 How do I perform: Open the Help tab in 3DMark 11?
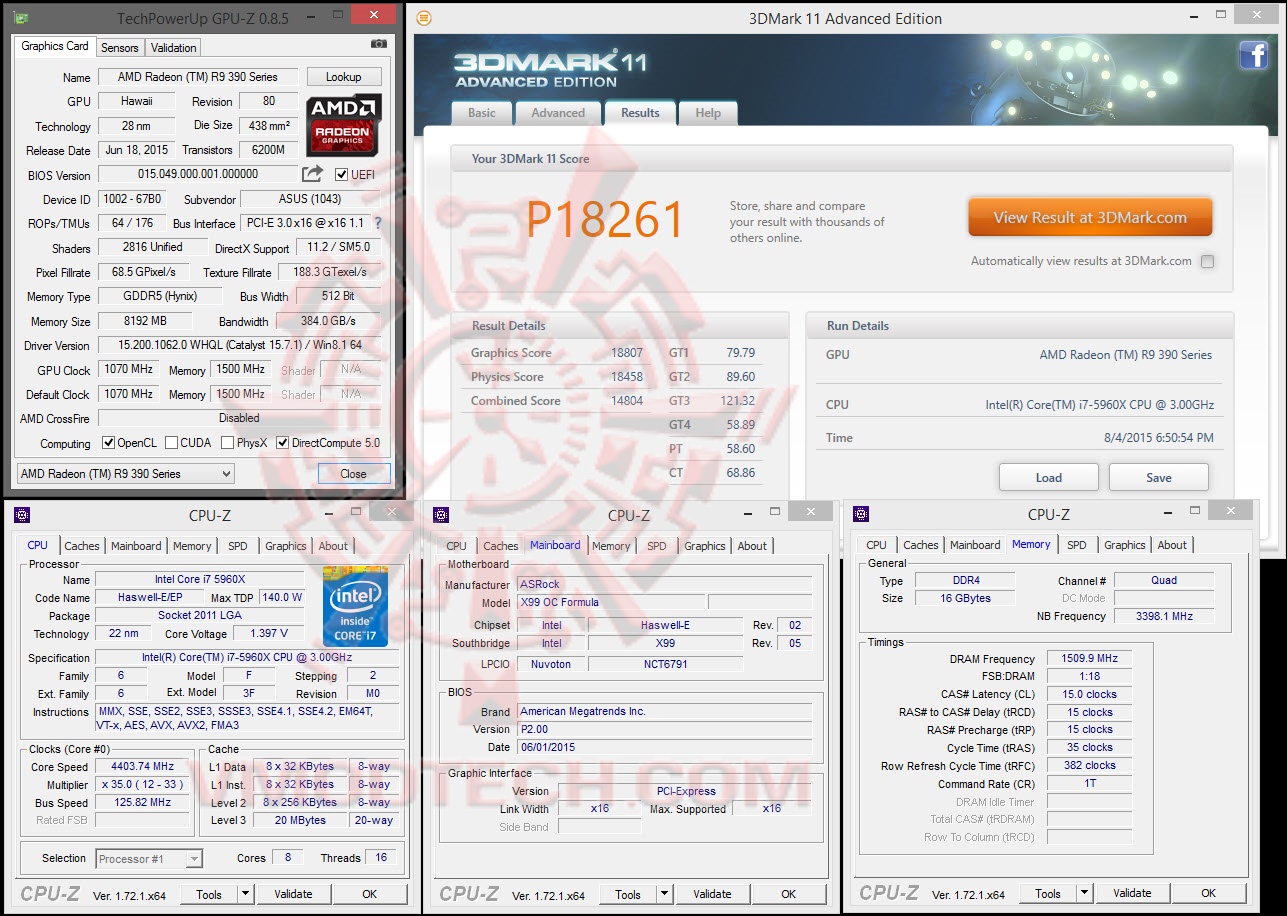point(708,113)
